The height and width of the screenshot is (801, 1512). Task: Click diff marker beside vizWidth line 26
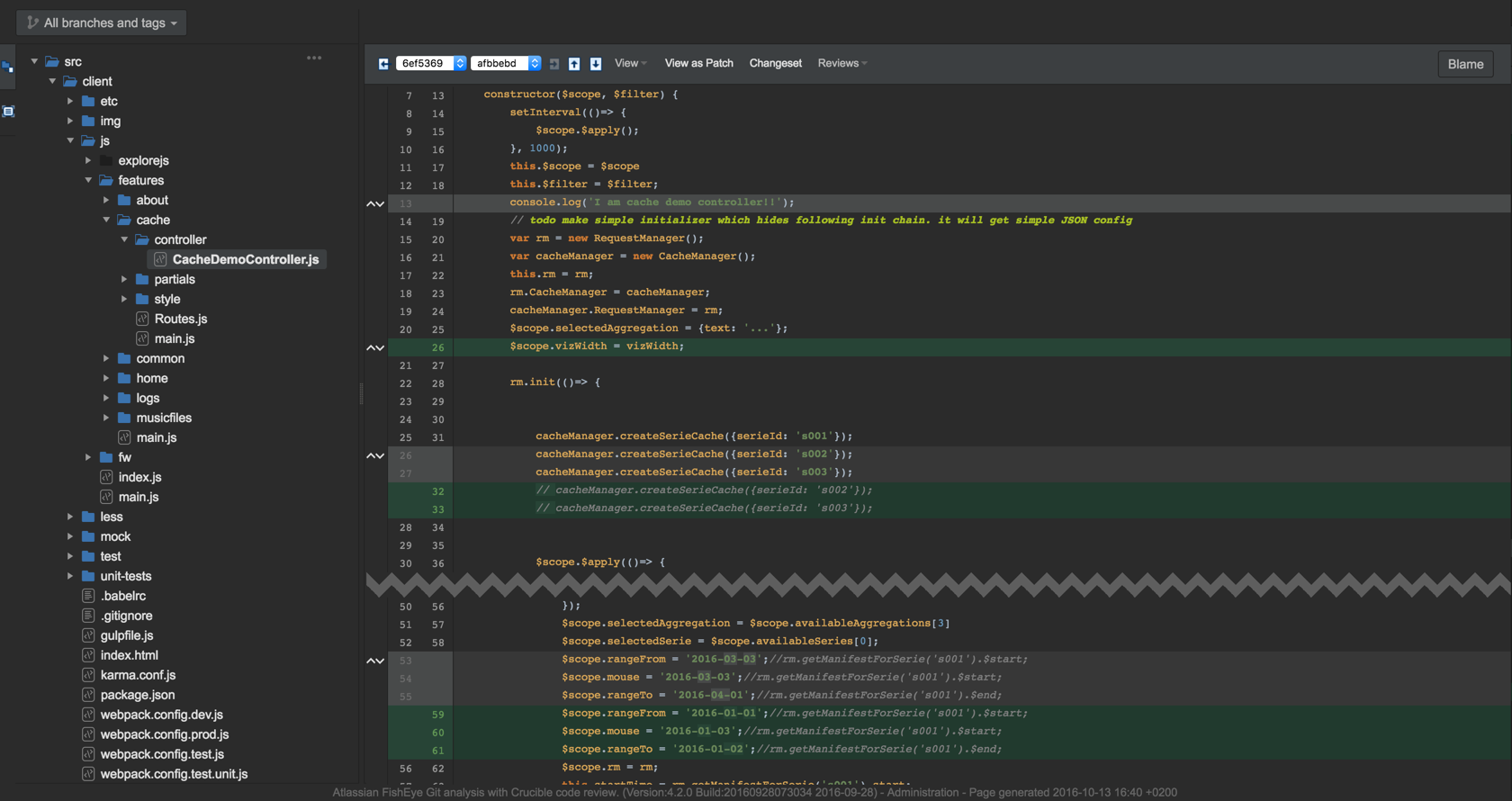pyautogui.click(x=375, y=348)
